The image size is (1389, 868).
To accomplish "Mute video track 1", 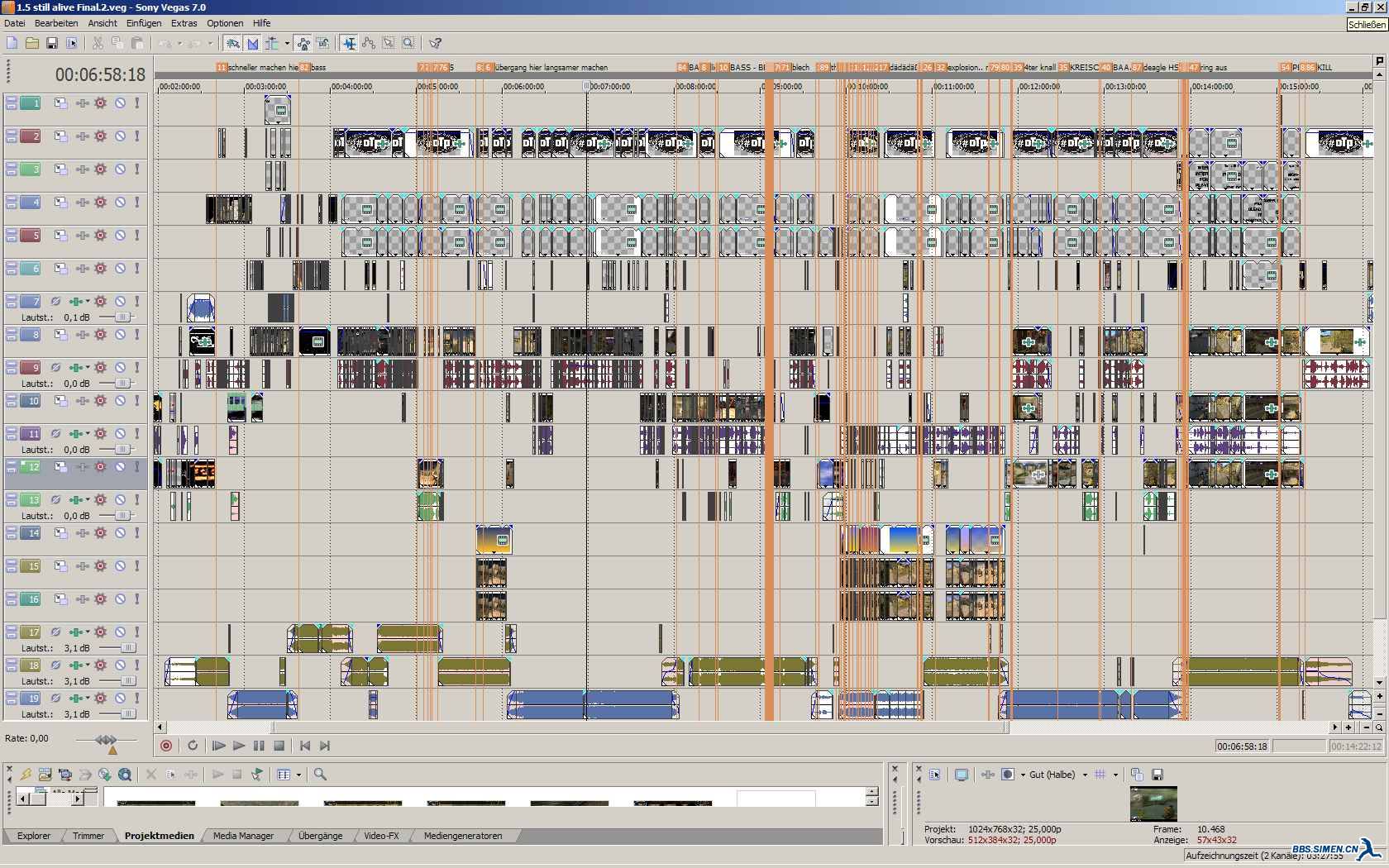I will click(120, 103).
